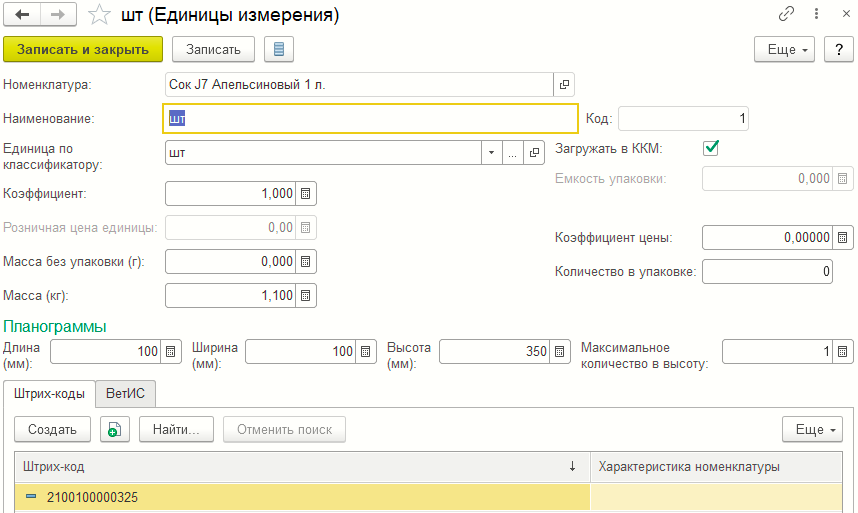Click the Масса без упаковки value 0,000
This screenshot has height=513, width=858.
click(277, 261)
